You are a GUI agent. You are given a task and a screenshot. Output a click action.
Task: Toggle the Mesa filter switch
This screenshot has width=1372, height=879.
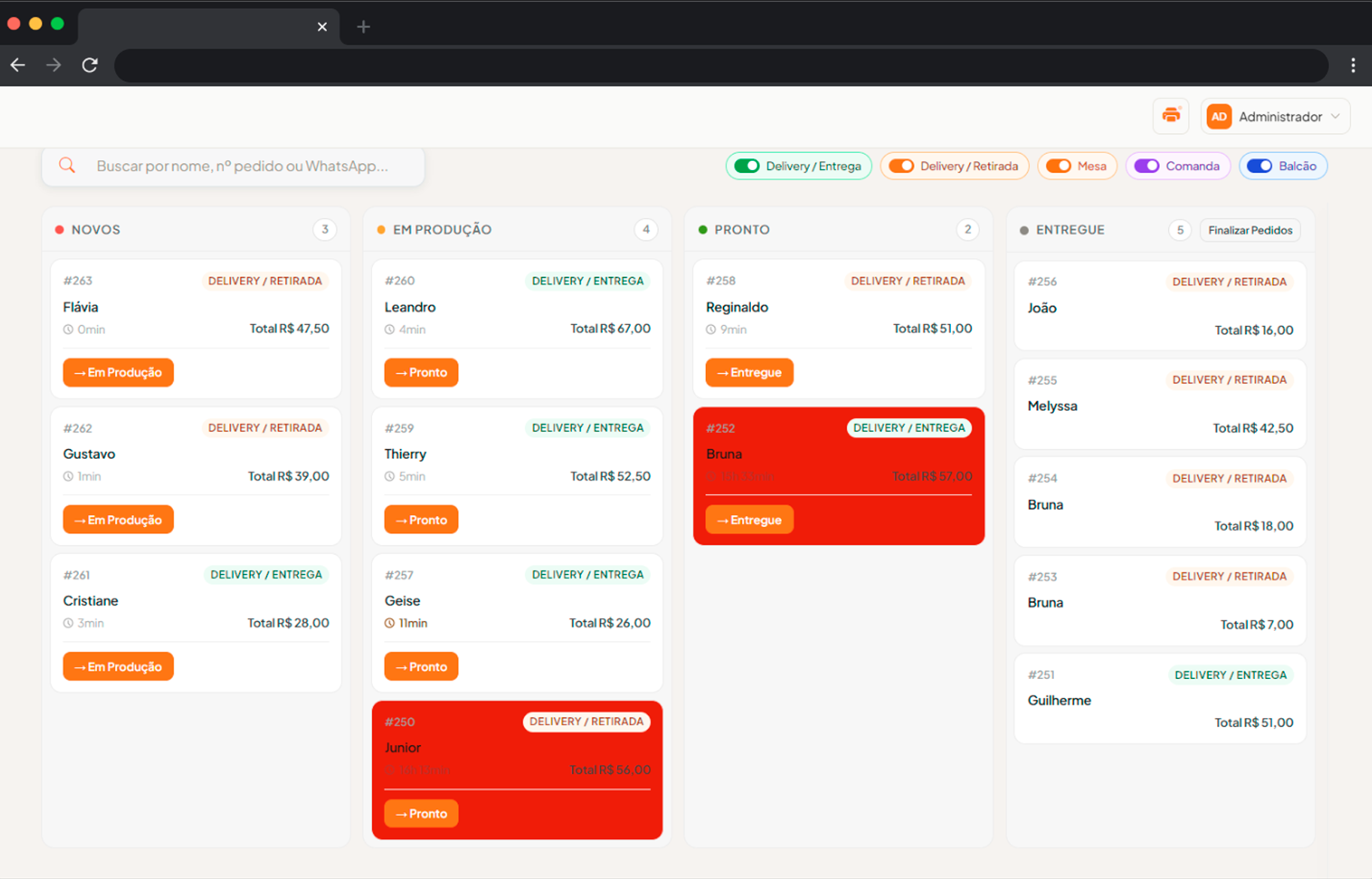tap(1059, 166)
